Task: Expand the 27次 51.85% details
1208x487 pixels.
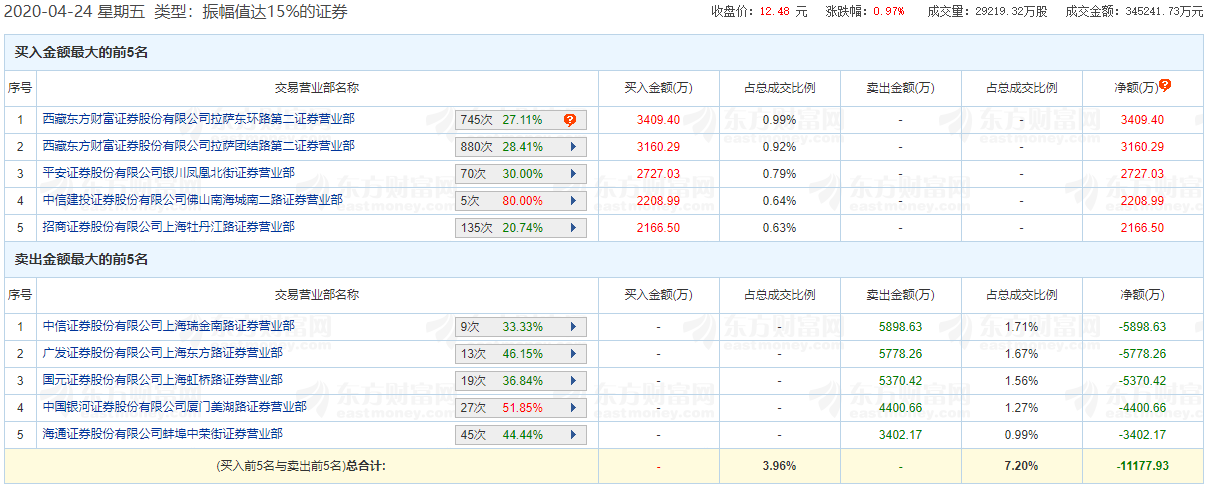Action: [573, 408]
